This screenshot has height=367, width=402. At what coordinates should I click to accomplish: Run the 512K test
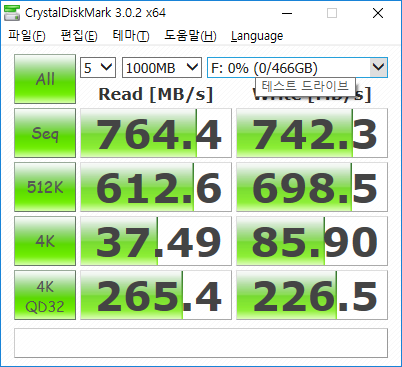click(x=45, y=187)
